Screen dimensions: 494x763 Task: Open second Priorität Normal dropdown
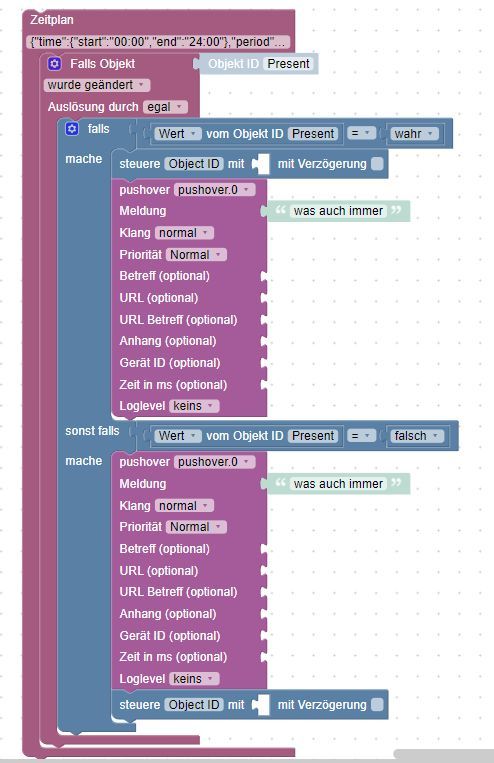click(x=196, y=527)
